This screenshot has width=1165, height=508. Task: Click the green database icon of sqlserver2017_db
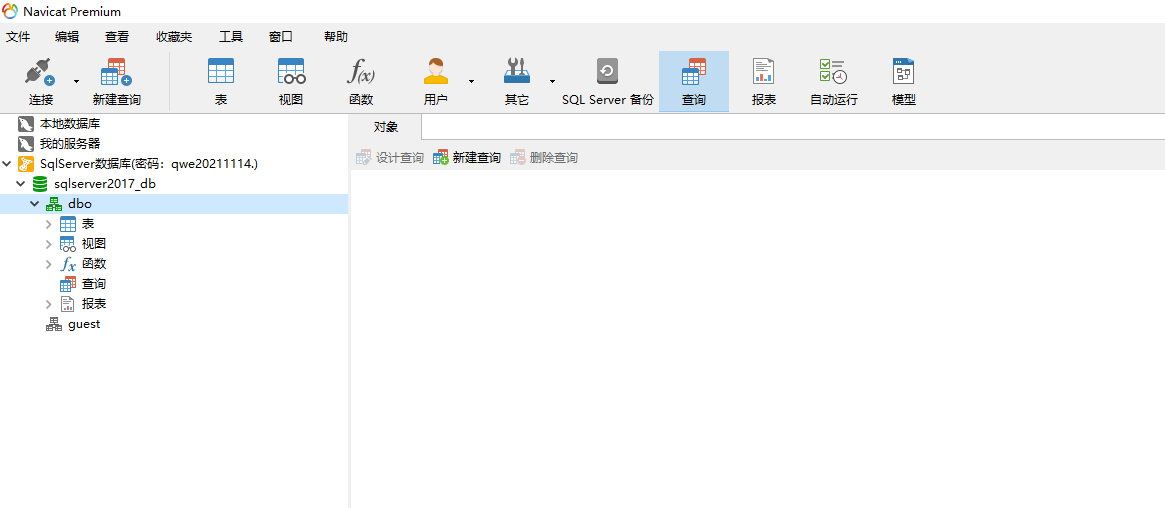pyautogui.click(x=40, y=183)
